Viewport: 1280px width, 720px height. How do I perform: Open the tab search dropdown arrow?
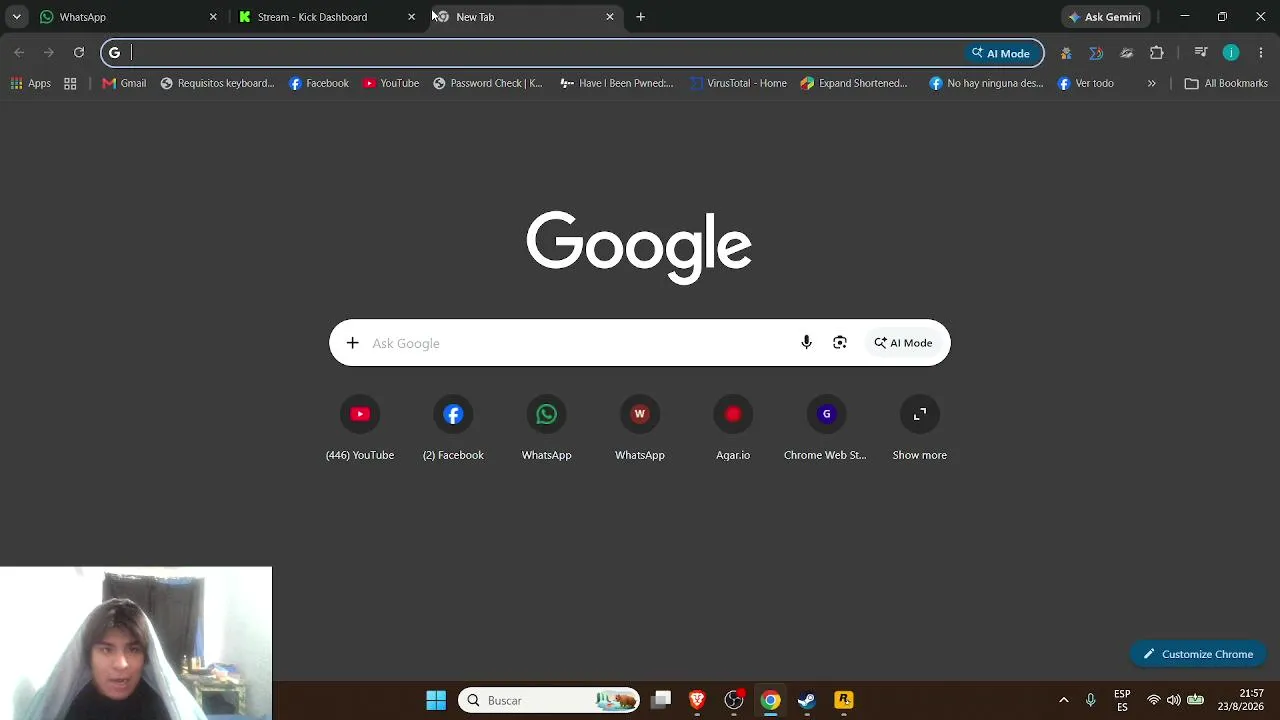(x=16, y=17)
